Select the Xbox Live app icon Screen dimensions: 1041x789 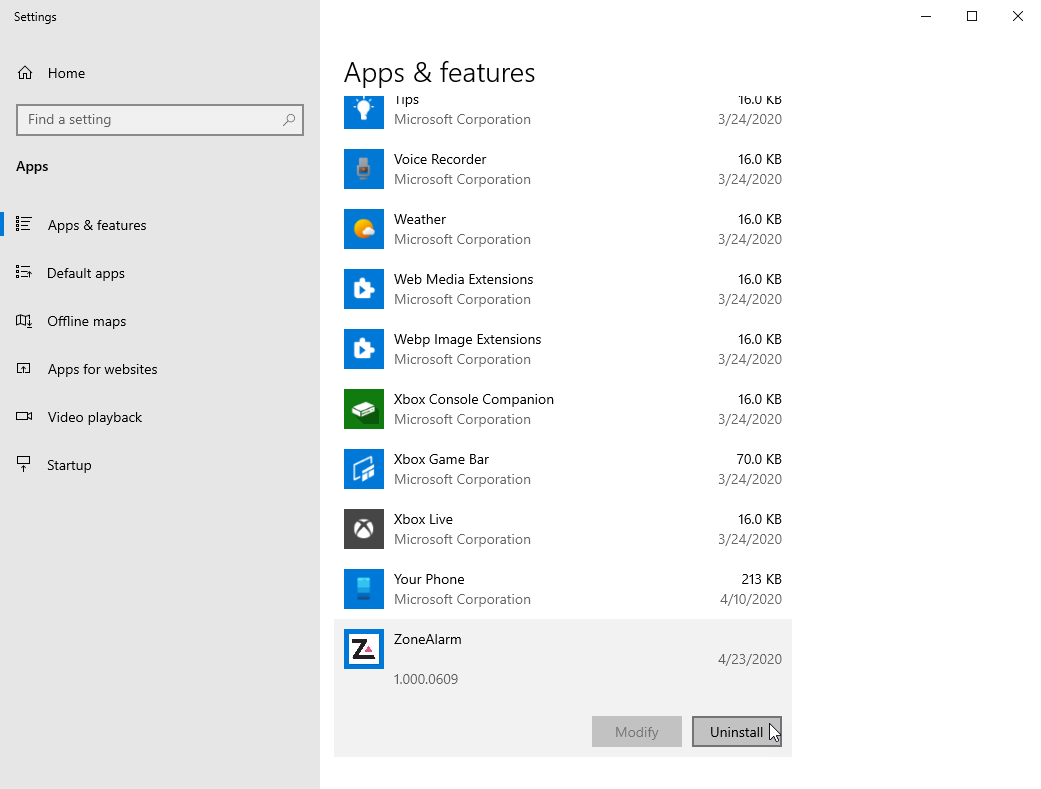[364, 529]
